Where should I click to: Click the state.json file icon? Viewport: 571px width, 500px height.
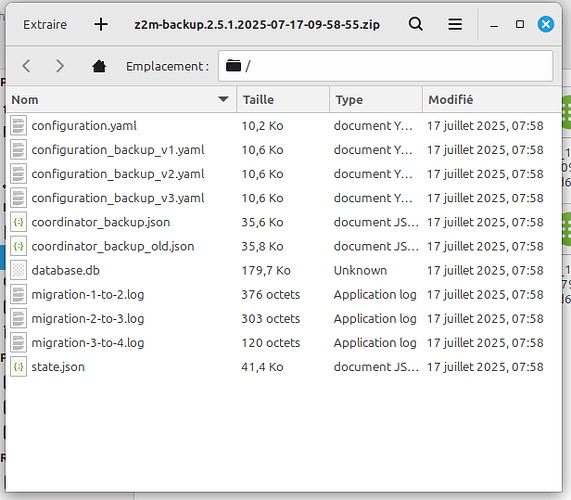18,367
